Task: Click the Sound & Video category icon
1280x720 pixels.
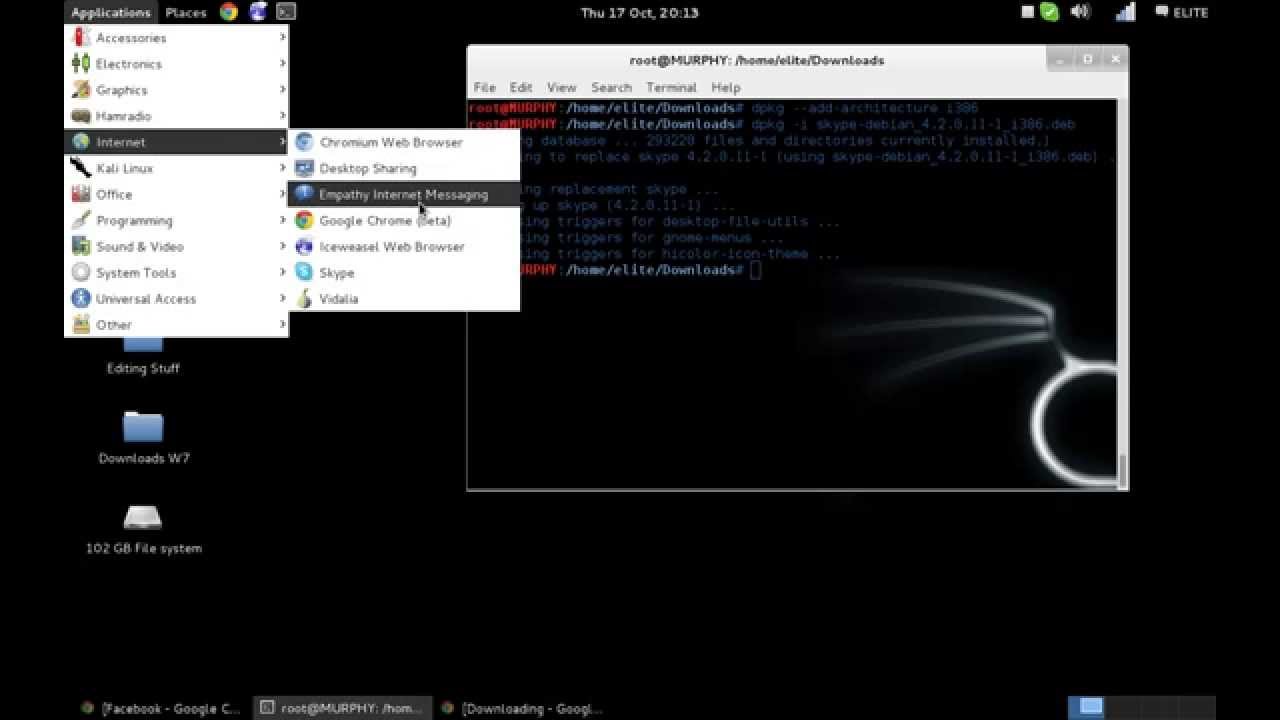Action: (x=81, y=246)
